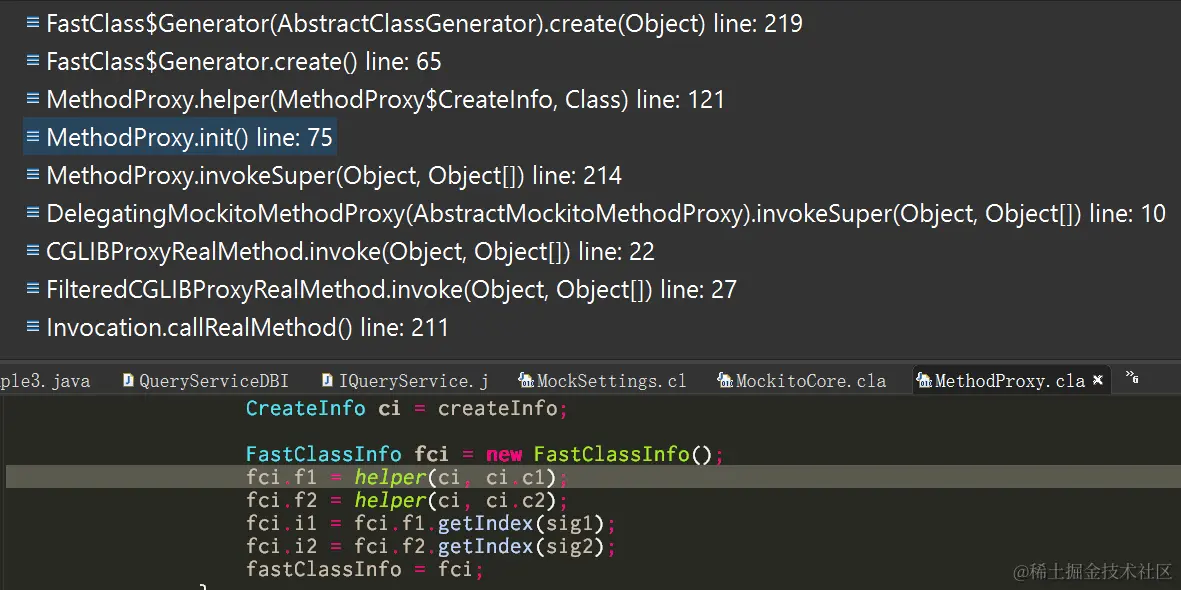Click the Java file icon on IQueryService.j tab
The width and height of the screenshot is (1181, 590).
[x=328, y=381]
